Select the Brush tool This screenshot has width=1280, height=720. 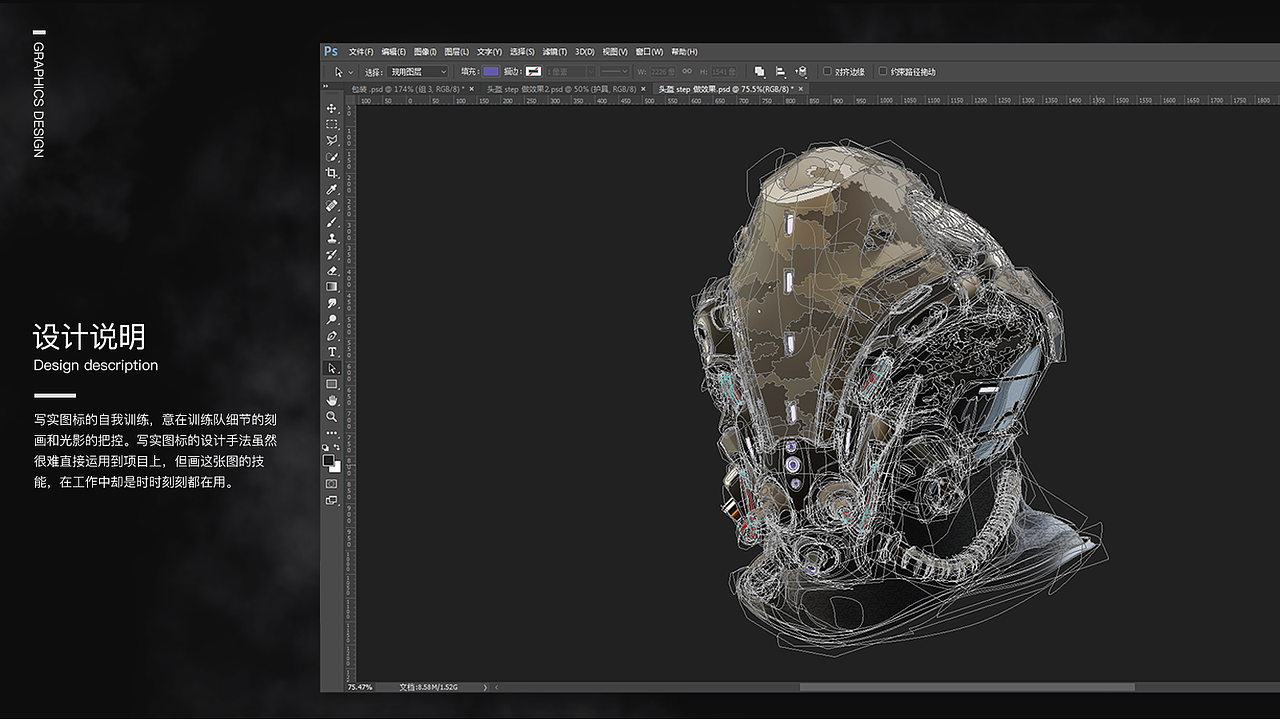coord(332,222)
